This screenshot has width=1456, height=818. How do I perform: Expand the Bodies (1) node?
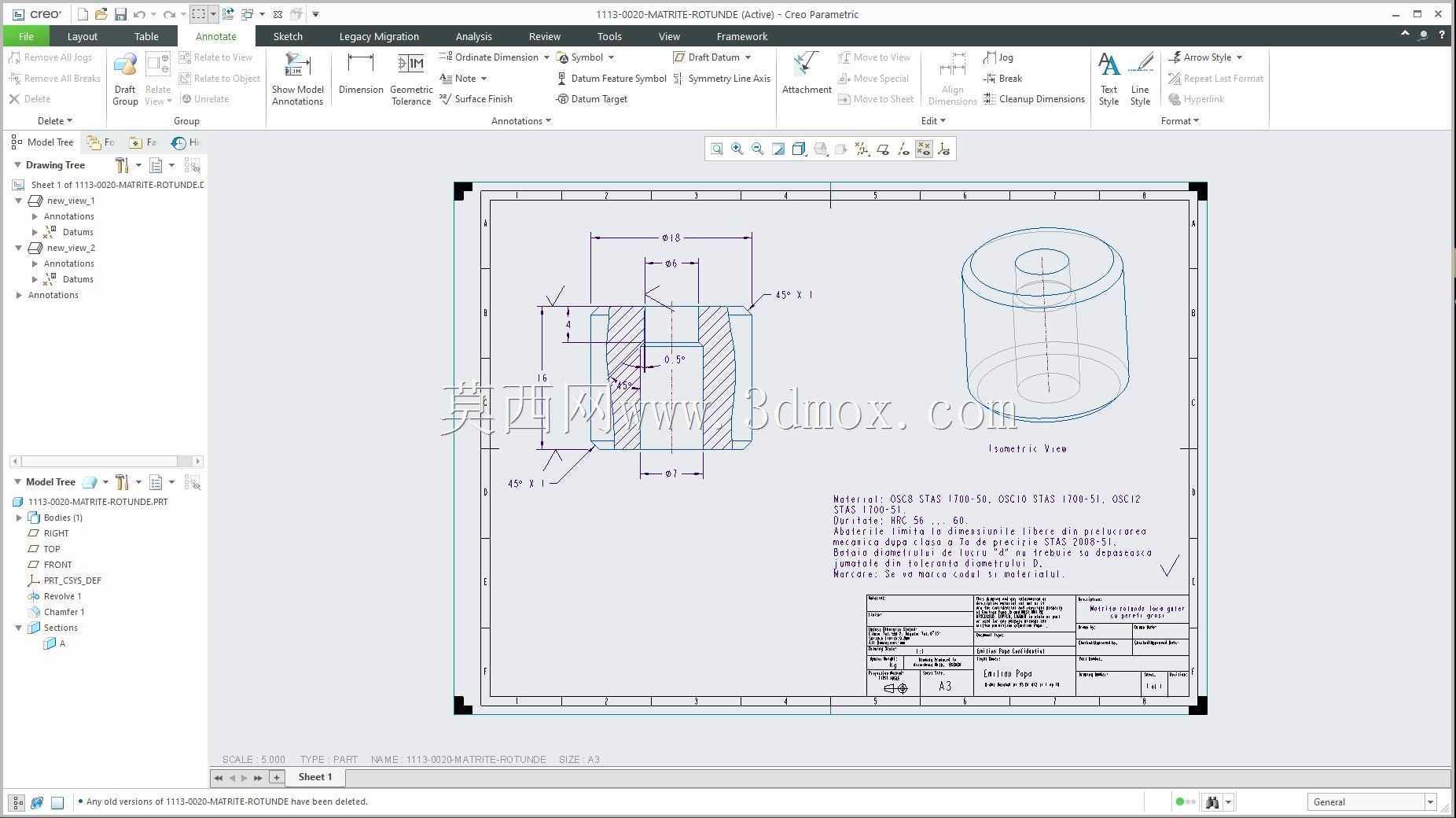point(19,518)
